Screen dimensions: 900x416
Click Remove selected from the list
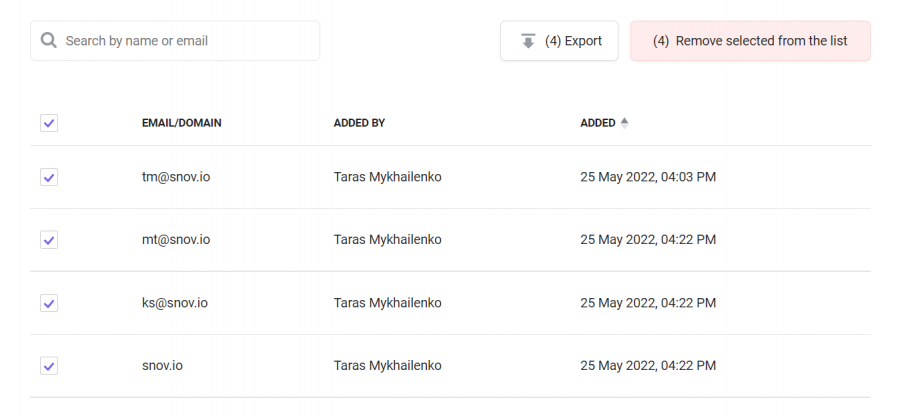750,41
